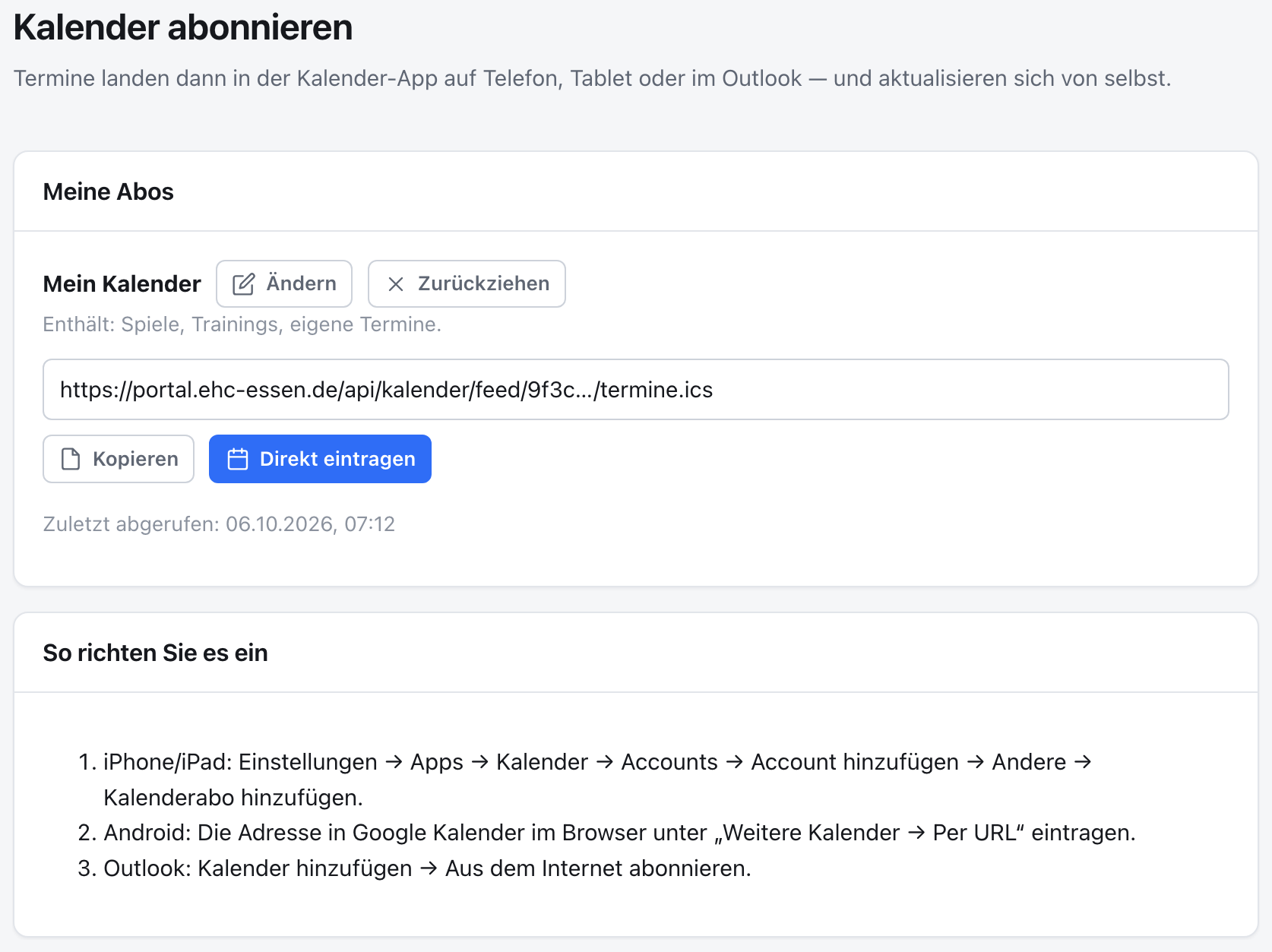Image resolution: width=1272 pixels, height=952 pixels.
Task: Click the "Kalender abonnieren" page heading
Action: (183, 27)
